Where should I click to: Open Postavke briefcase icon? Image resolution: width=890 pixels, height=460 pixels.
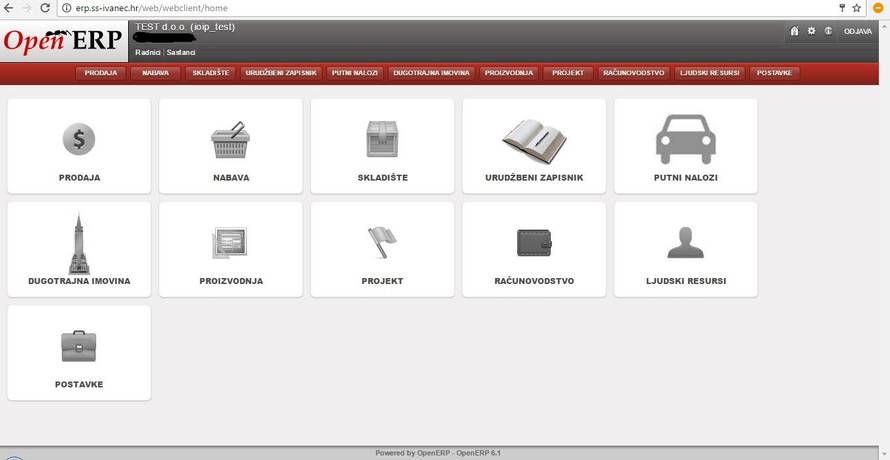click(79, 346)
